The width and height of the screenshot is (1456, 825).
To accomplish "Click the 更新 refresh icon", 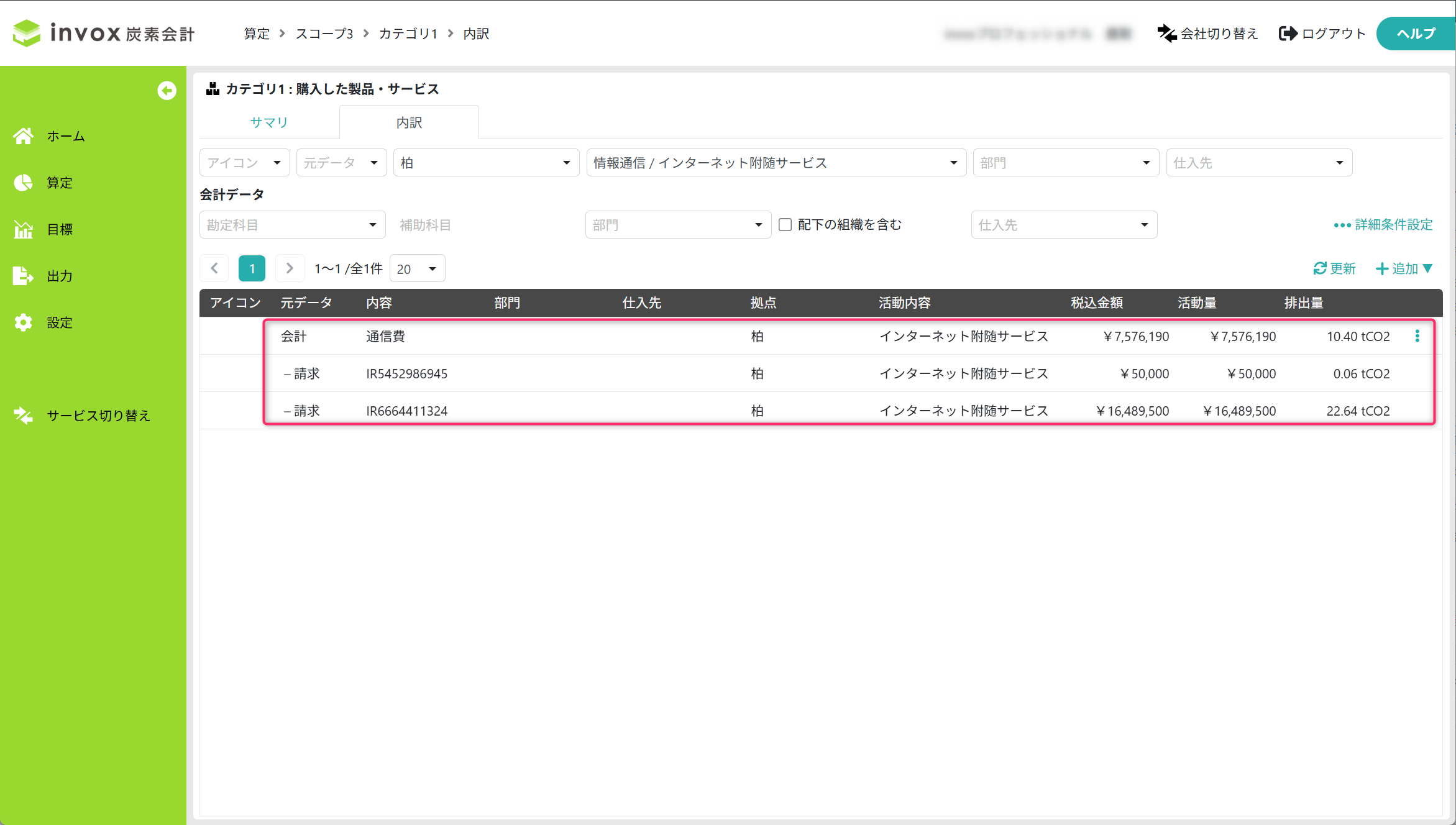I will coord(1320,268).
